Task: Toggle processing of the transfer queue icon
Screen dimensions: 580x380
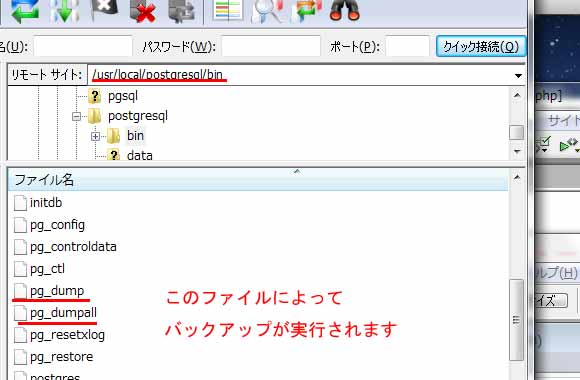Action: (x=65, y=10)
